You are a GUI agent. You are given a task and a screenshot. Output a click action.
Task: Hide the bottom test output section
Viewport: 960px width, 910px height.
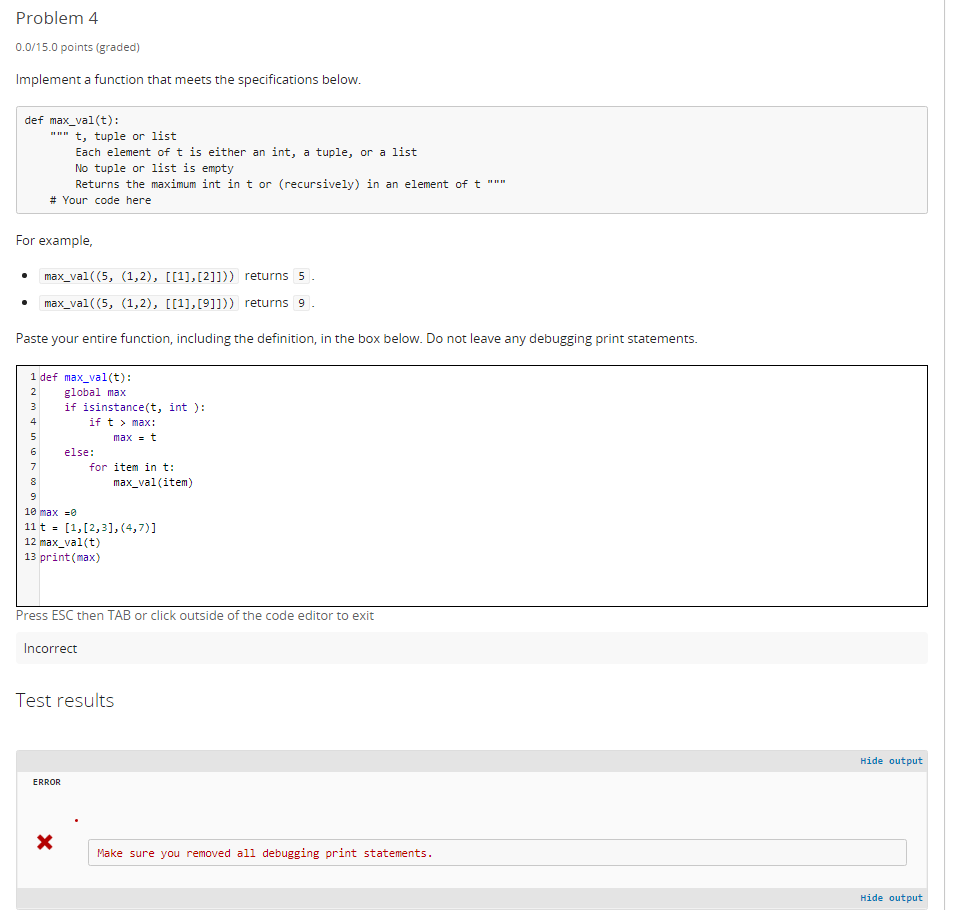(x=890, y=898)
